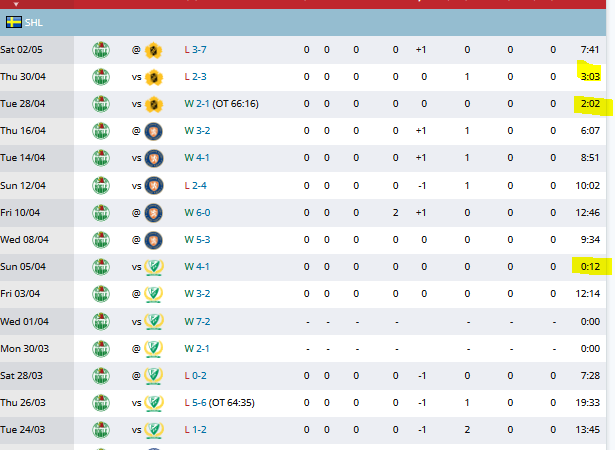Click team logo in Thu 30/04 row

tap(101, 77)
